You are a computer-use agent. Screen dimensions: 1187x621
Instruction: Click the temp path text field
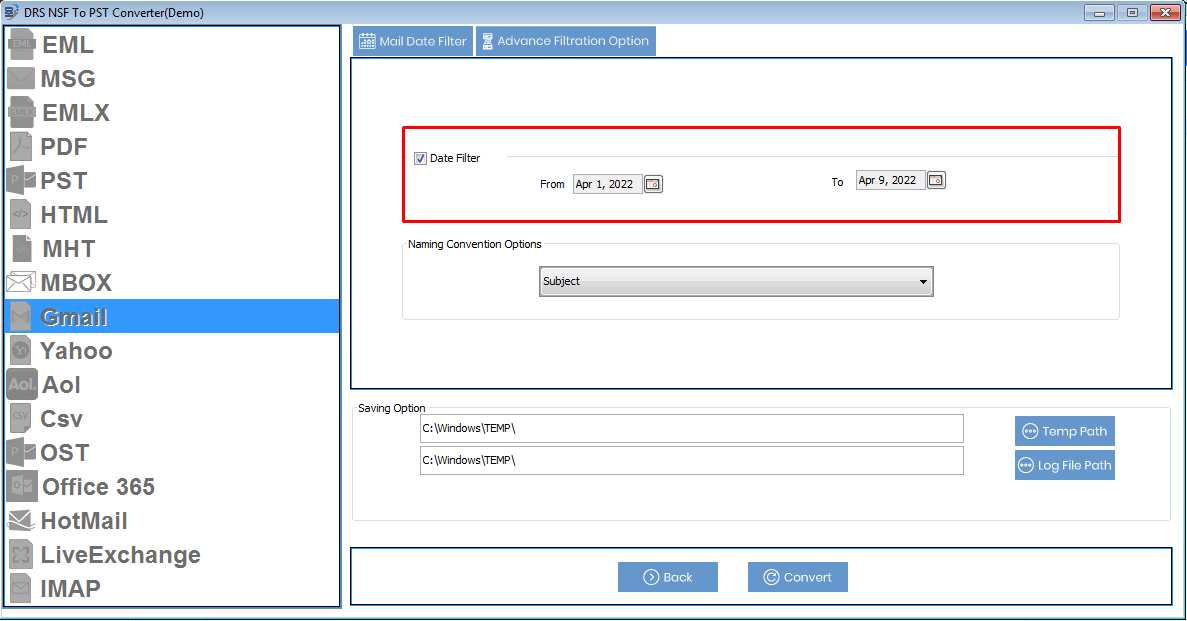(691, 428)
